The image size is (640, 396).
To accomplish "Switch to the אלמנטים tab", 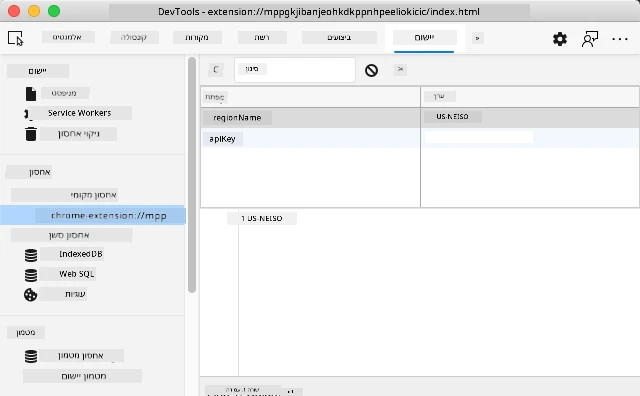I will 68,37.
